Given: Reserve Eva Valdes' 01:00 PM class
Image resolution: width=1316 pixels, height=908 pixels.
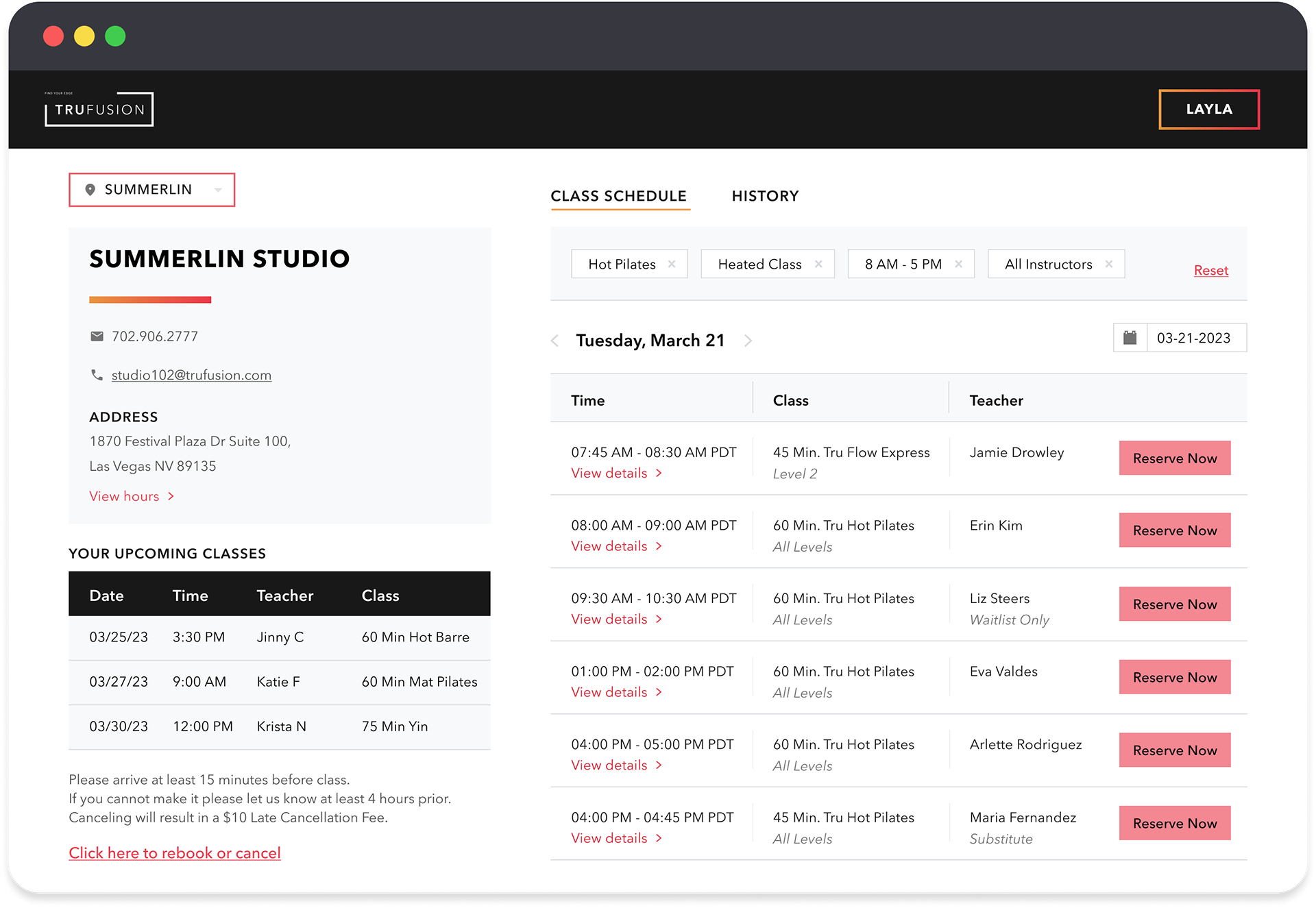Looking at the screenshot, I should (x=1175, y=677).
